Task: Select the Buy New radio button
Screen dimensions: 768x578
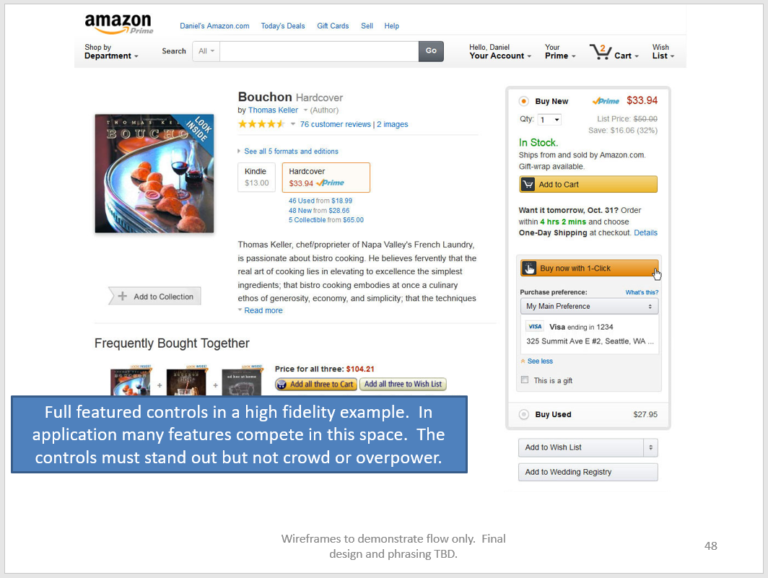Action: (x=524, y=101)
